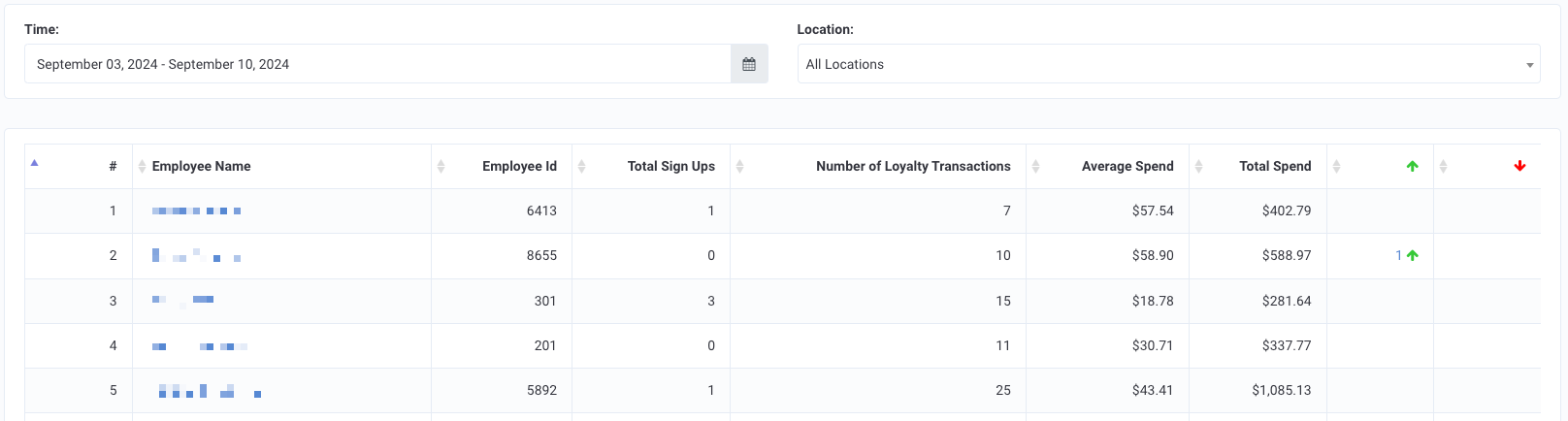The image size is (1568, 421).
Task: Click sort arrows beside Total Sign Ups
Action: point(581,167)
